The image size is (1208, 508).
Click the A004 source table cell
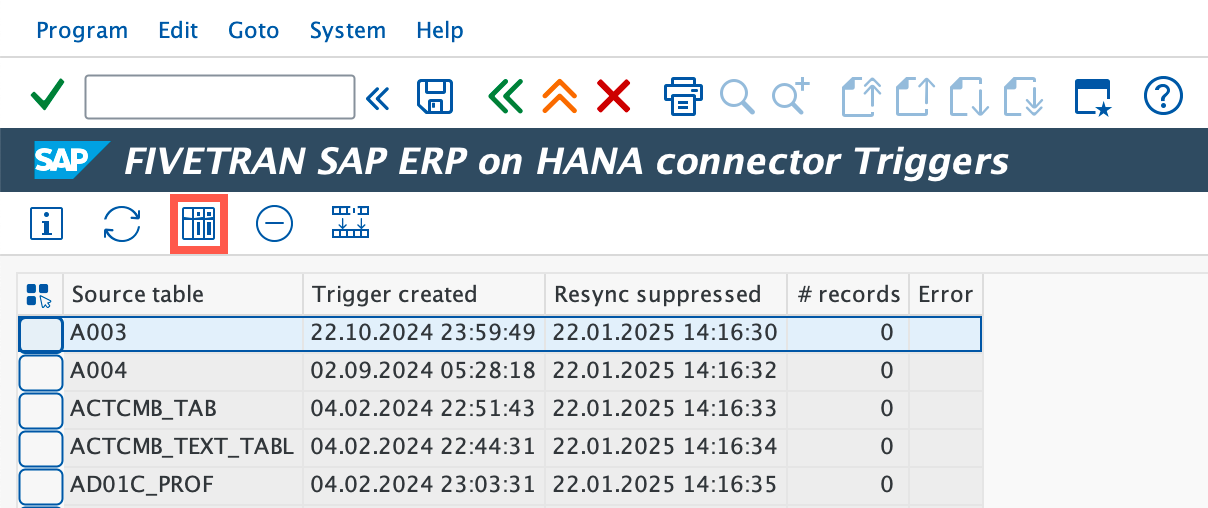point(183,371)
